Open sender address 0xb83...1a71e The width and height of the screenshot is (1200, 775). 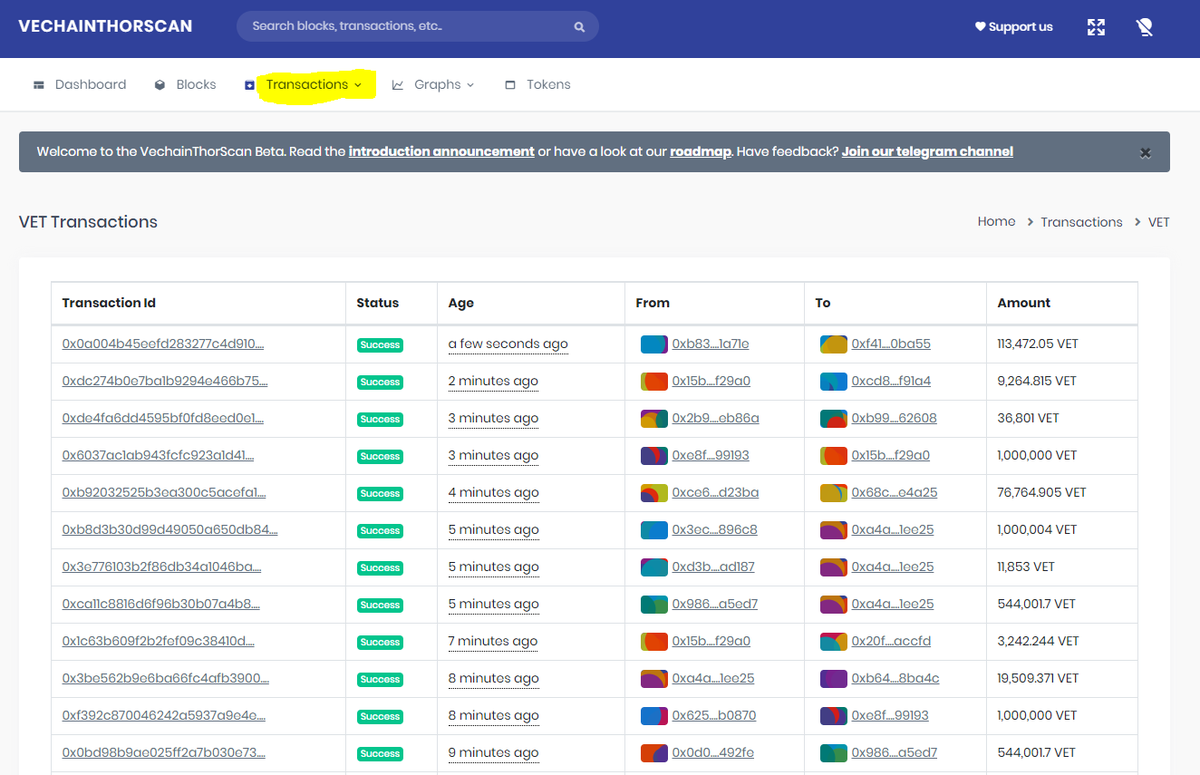coord(710,344)
